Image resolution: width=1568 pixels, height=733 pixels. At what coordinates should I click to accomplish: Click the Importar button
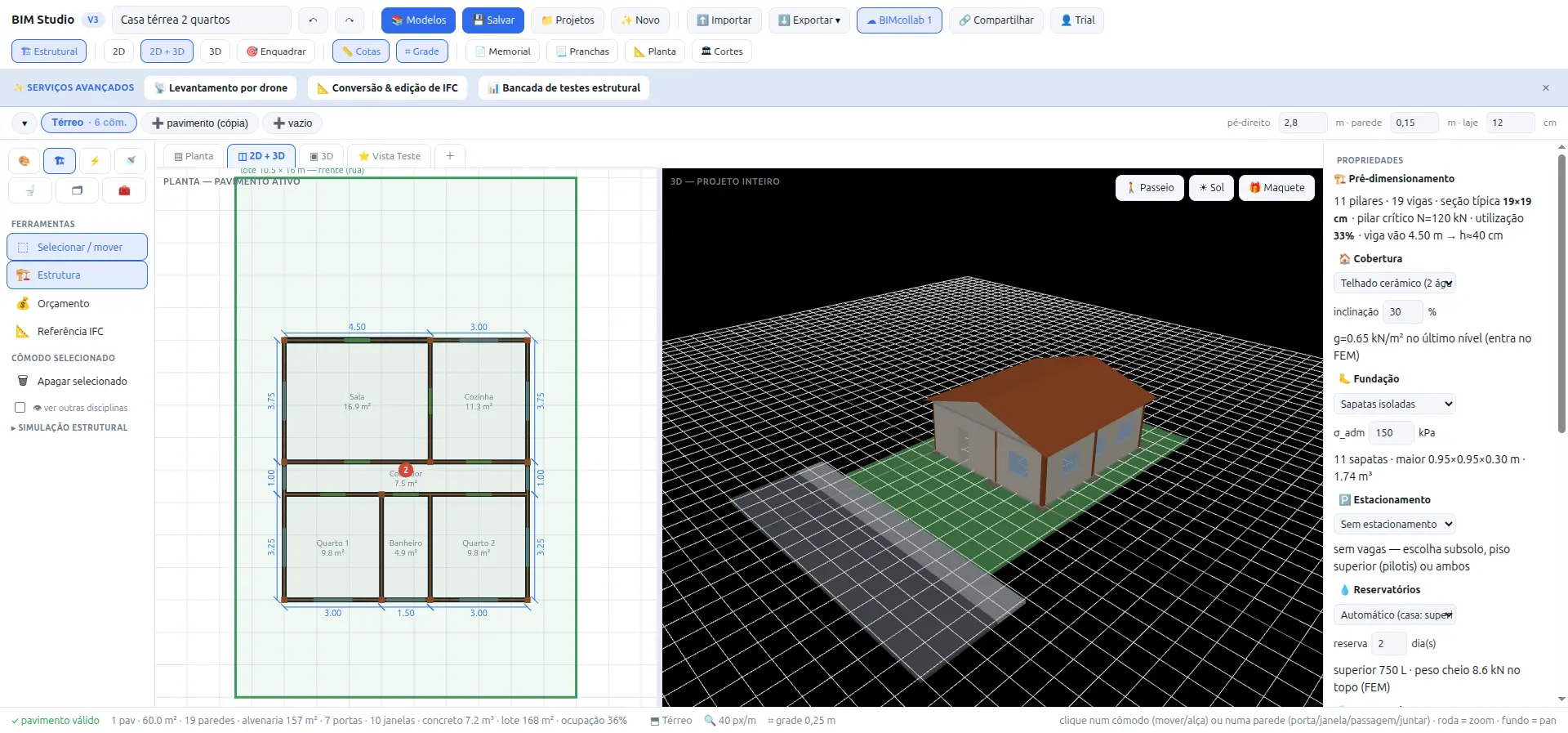724,20
